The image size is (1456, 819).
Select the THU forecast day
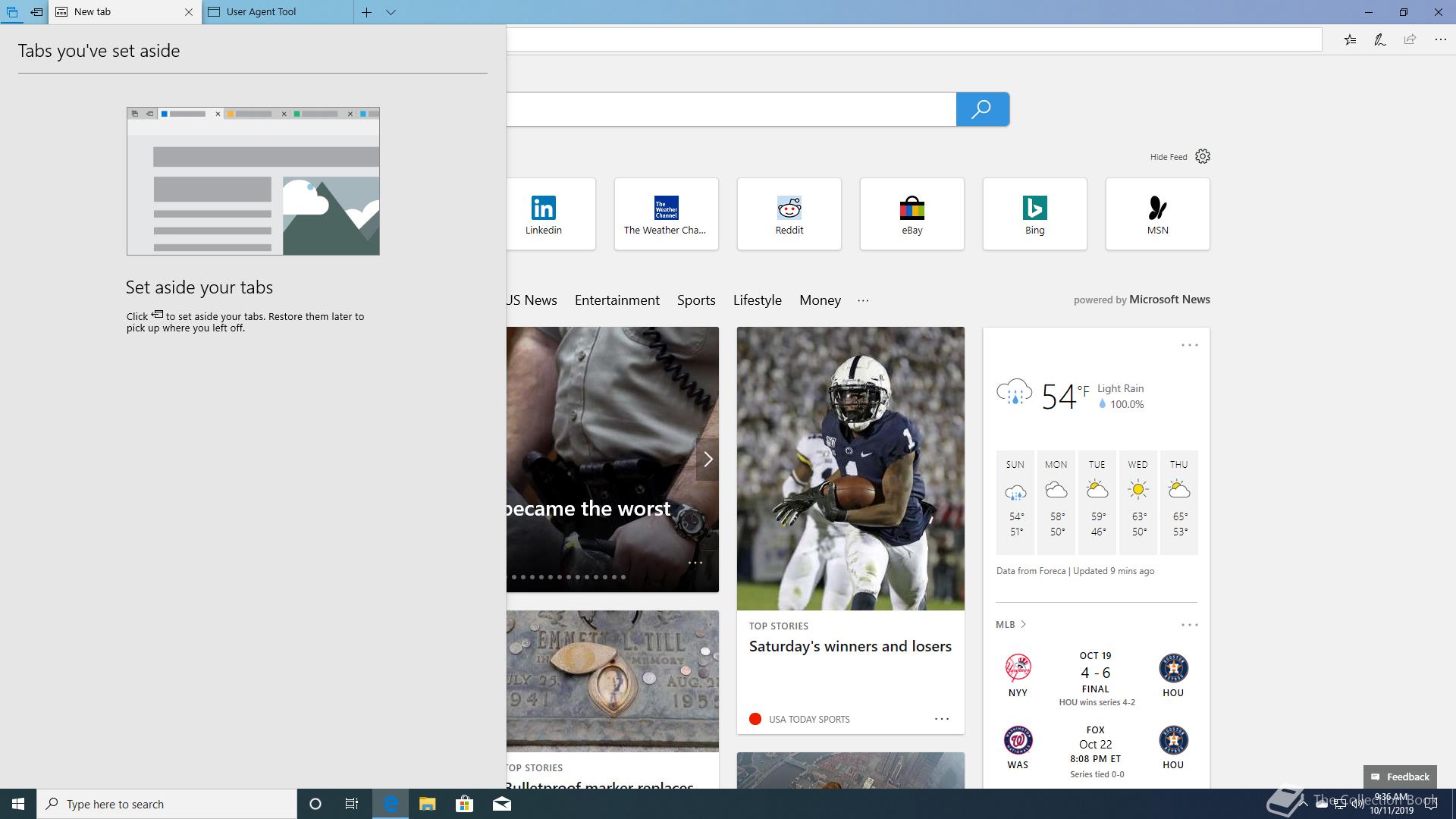click(1179, 501)
